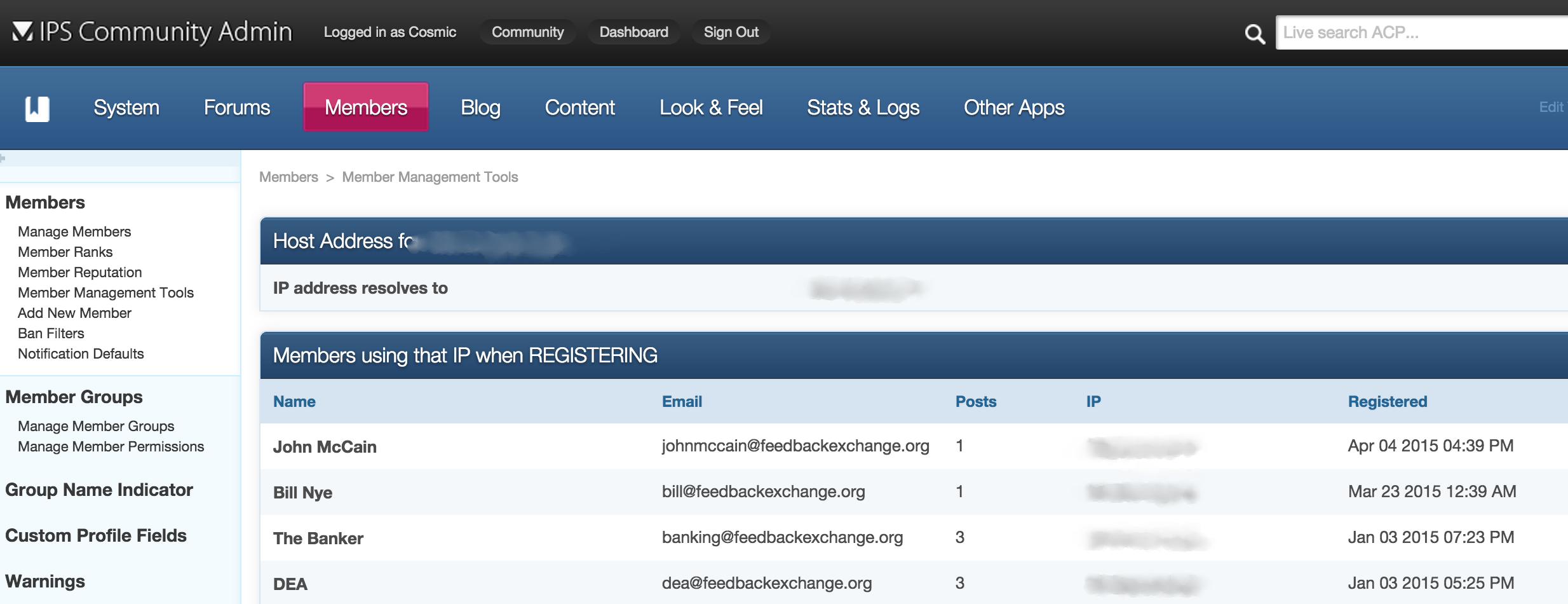Image resolution: width=1568 pixels, height=604 pixels.
Task: Open member John McCain
Action: [325, 446]
